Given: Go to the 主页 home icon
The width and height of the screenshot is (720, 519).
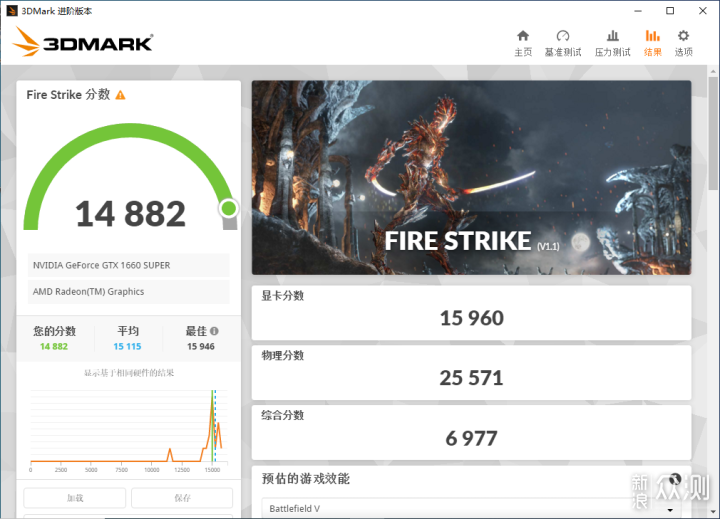Looking at the screenshot, I should (x=523, y=36).
